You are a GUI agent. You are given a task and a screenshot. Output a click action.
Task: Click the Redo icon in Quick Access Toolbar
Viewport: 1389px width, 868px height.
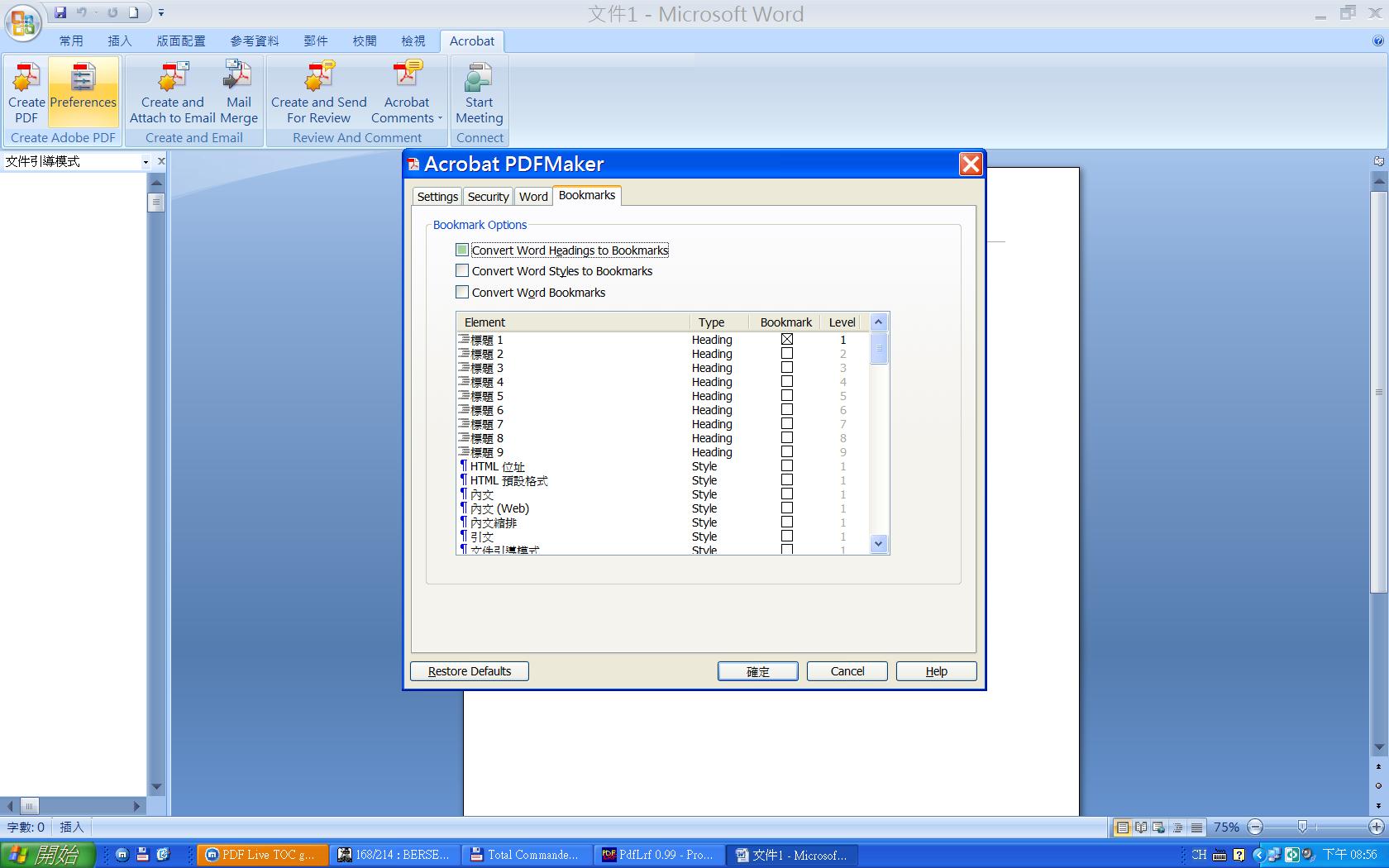[112, 12]
